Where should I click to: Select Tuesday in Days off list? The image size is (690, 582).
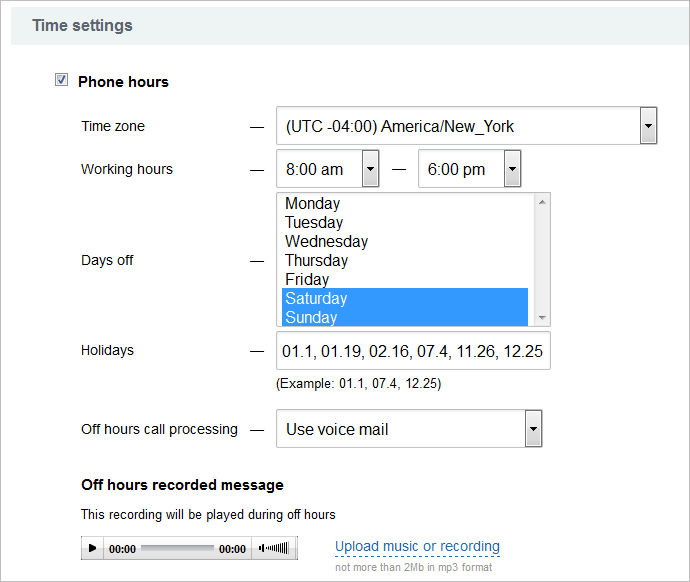313,223
